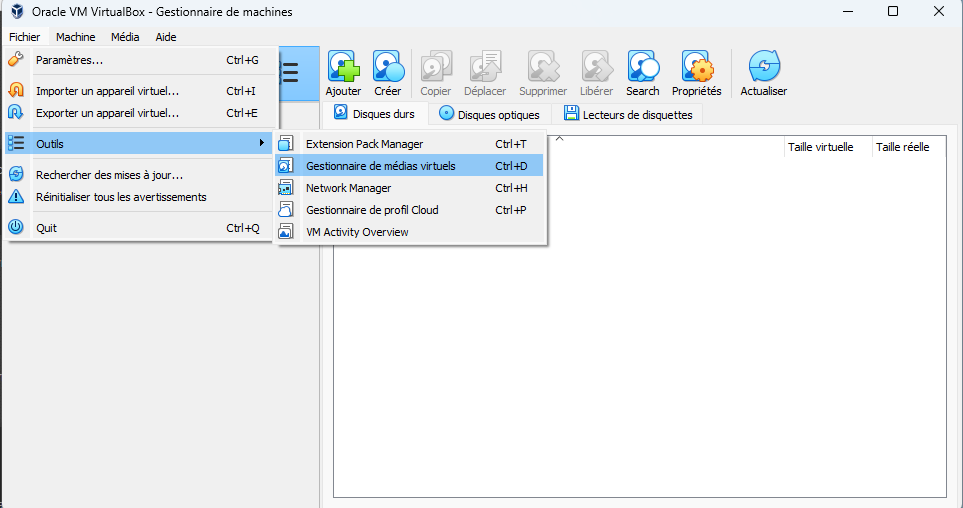Switch to the Lecteurs de disquettes tab

(x=628, y=114)
